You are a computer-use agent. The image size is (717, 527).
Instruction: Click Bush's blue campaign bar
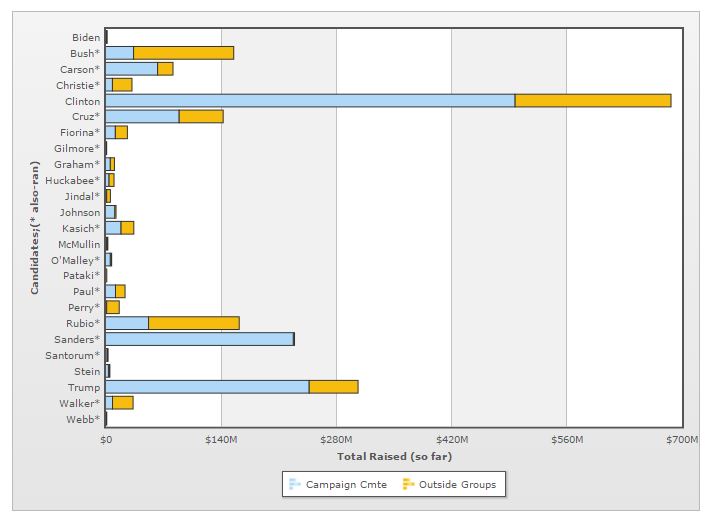point(119,53)
